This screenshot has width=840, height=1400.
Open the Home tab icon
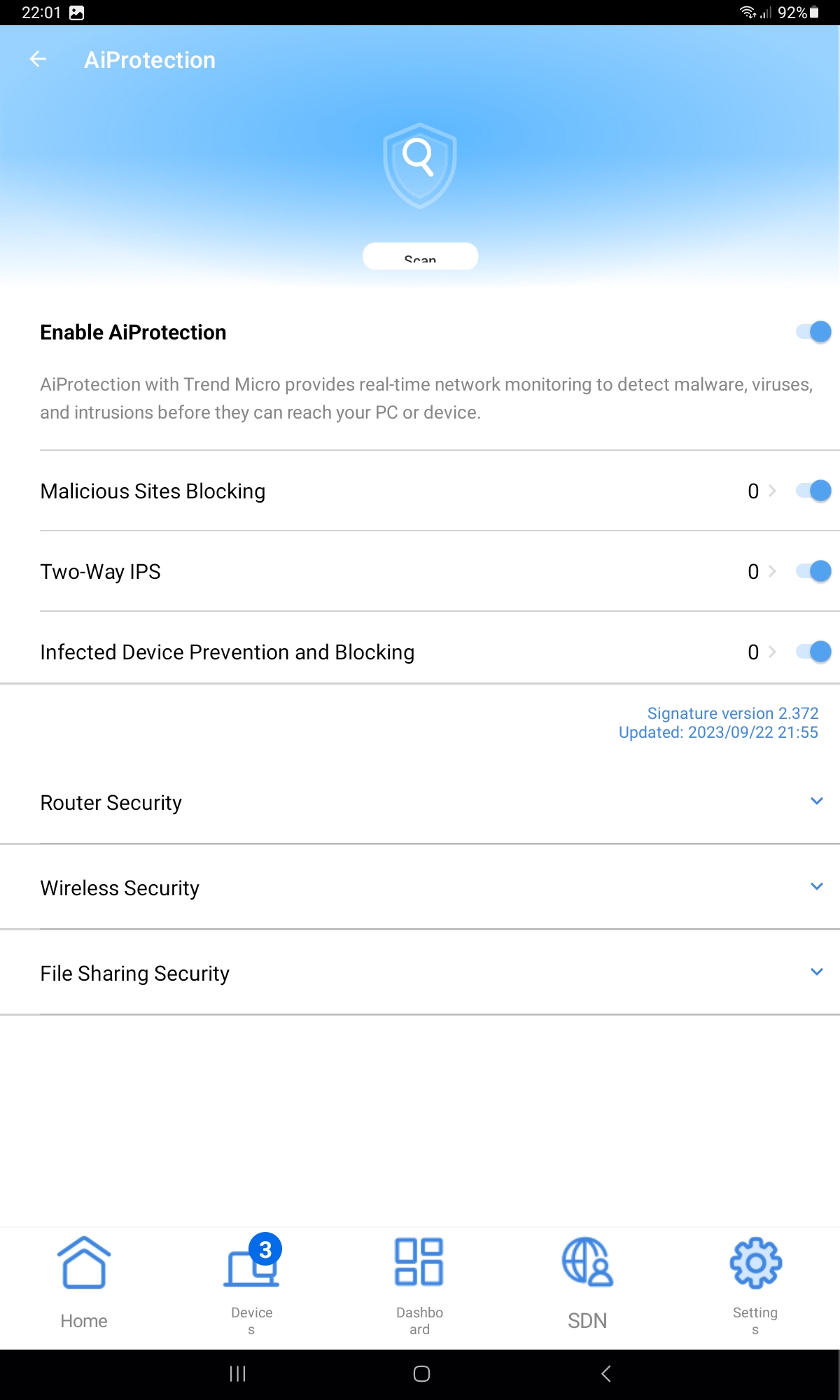click(x=84, y=1263)
